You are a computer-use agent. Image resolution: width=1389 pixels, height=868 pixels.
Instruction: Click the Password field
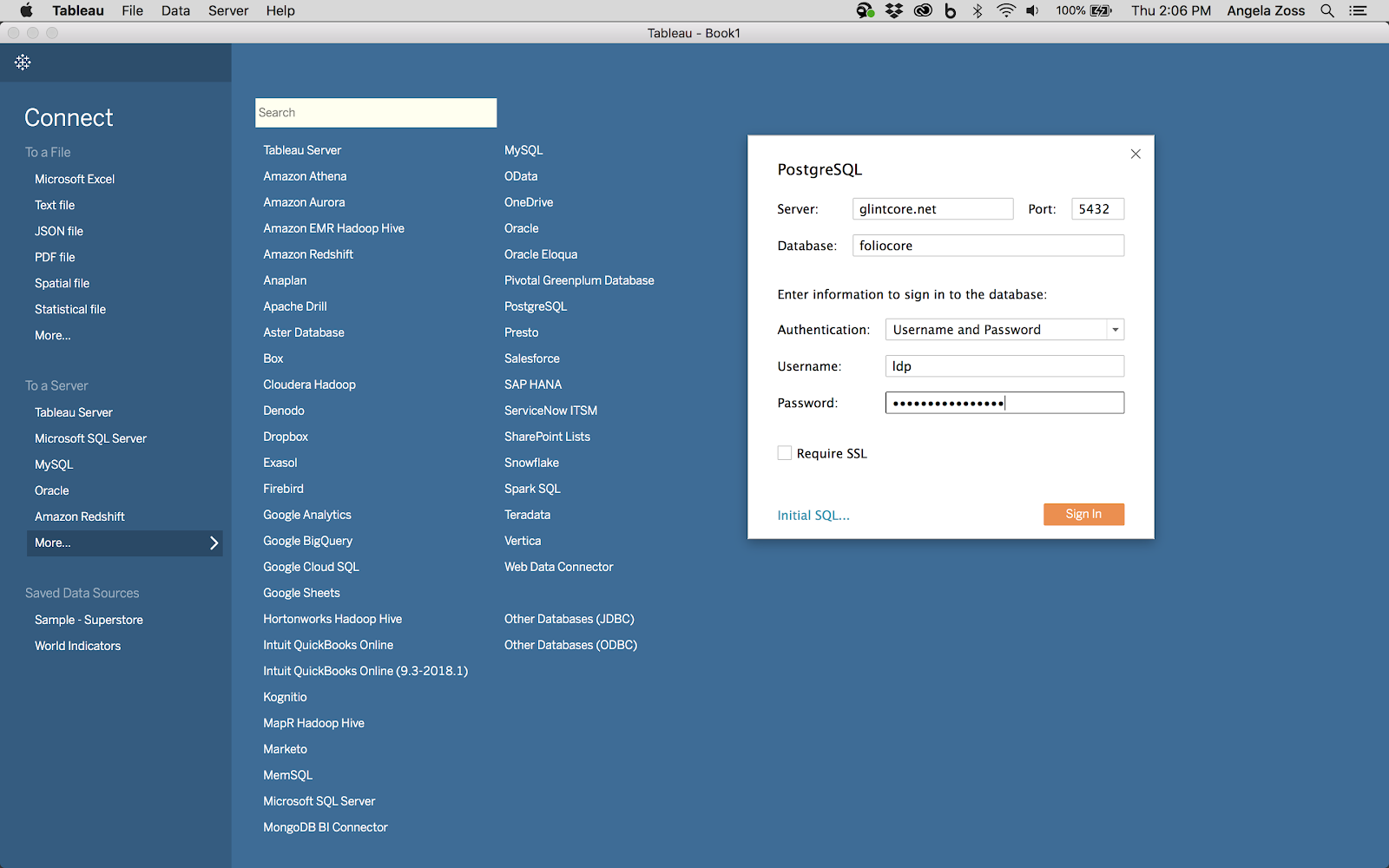(x=1004, y=403)
